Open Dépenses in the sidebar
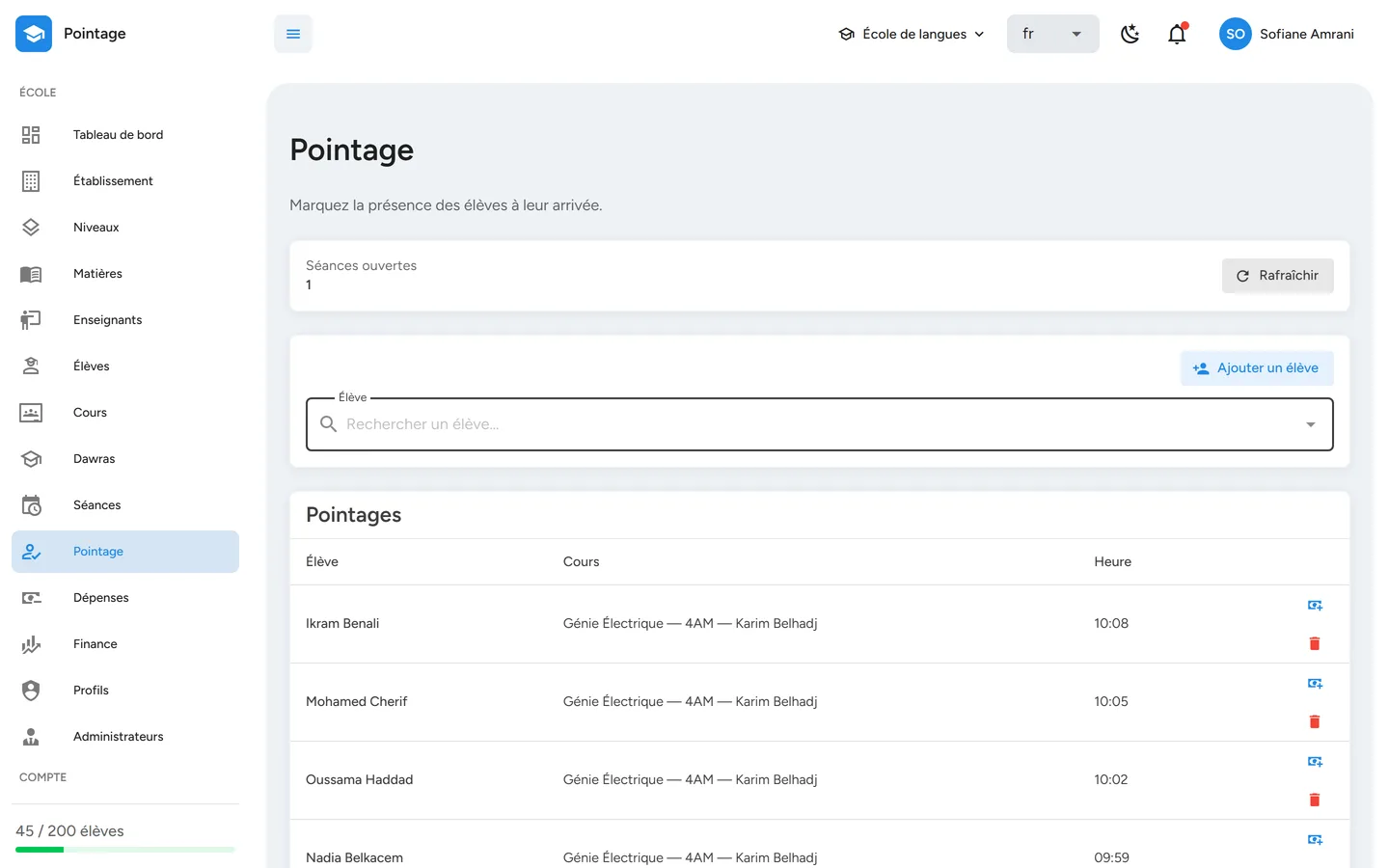This screenshot has height=868, width=1389. [x=125, y=598]
